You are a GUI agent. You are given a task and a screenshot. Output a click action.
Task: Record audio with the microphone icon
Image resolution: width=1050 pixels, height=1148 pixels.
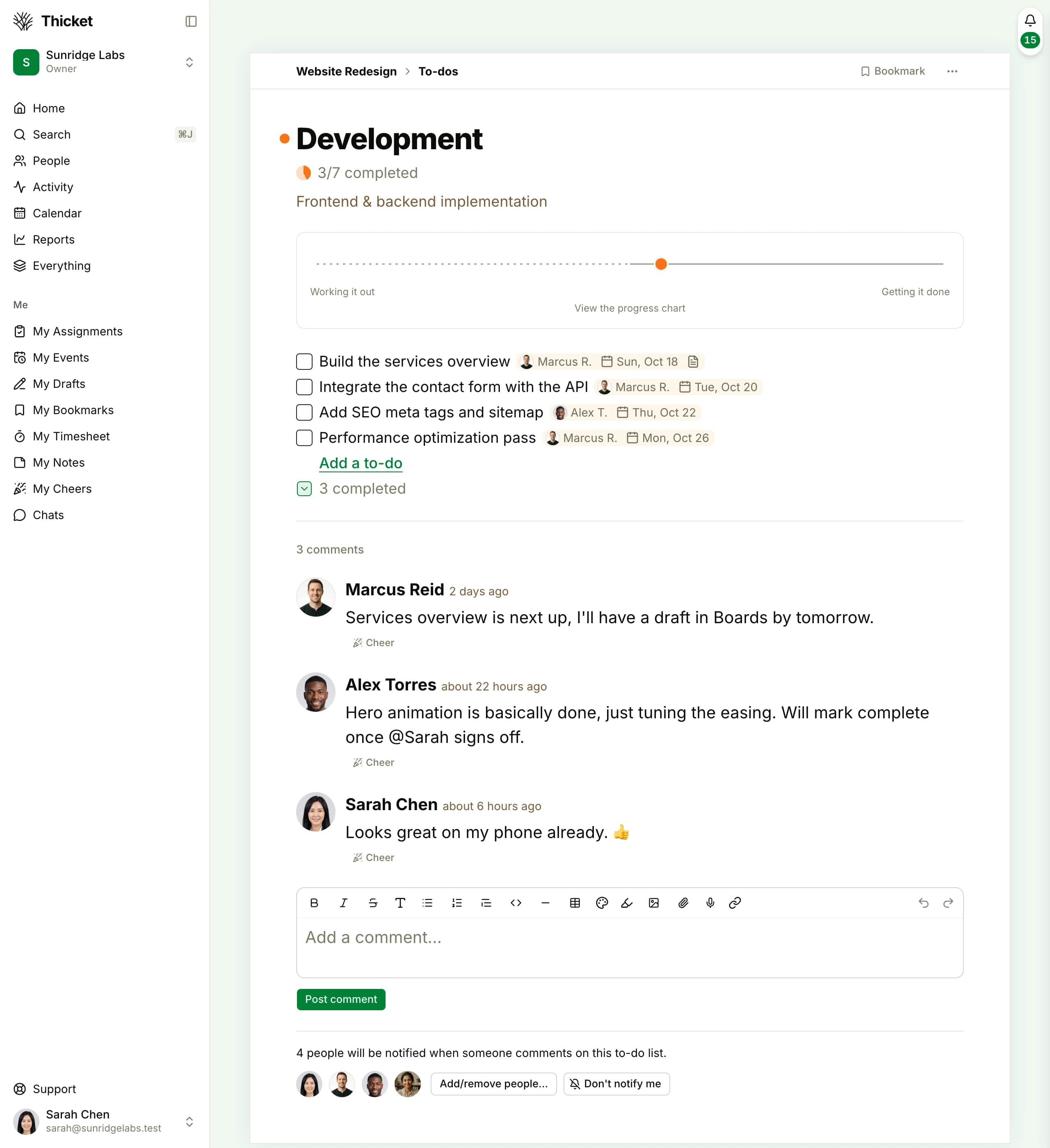coord(710,902)
